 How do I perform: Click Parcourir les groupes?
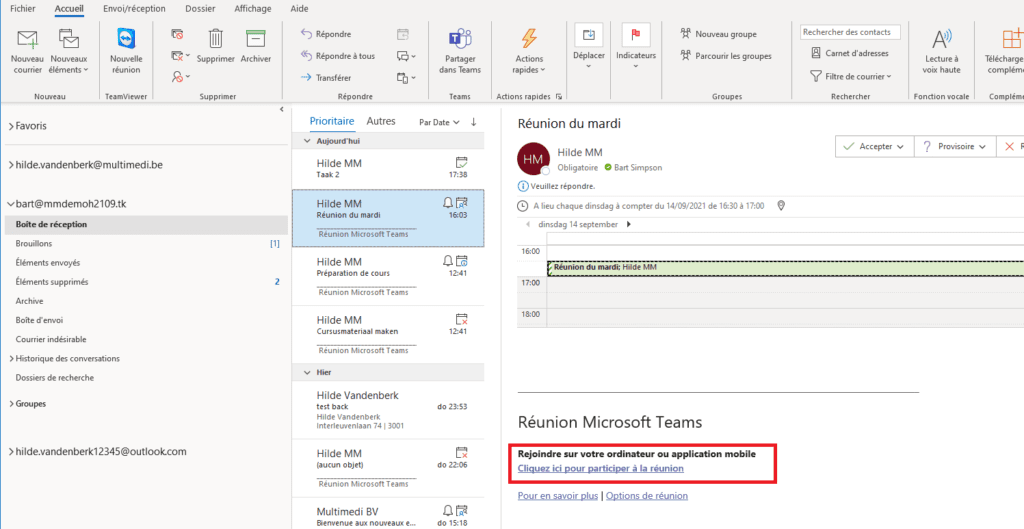(x=726, y=56)
